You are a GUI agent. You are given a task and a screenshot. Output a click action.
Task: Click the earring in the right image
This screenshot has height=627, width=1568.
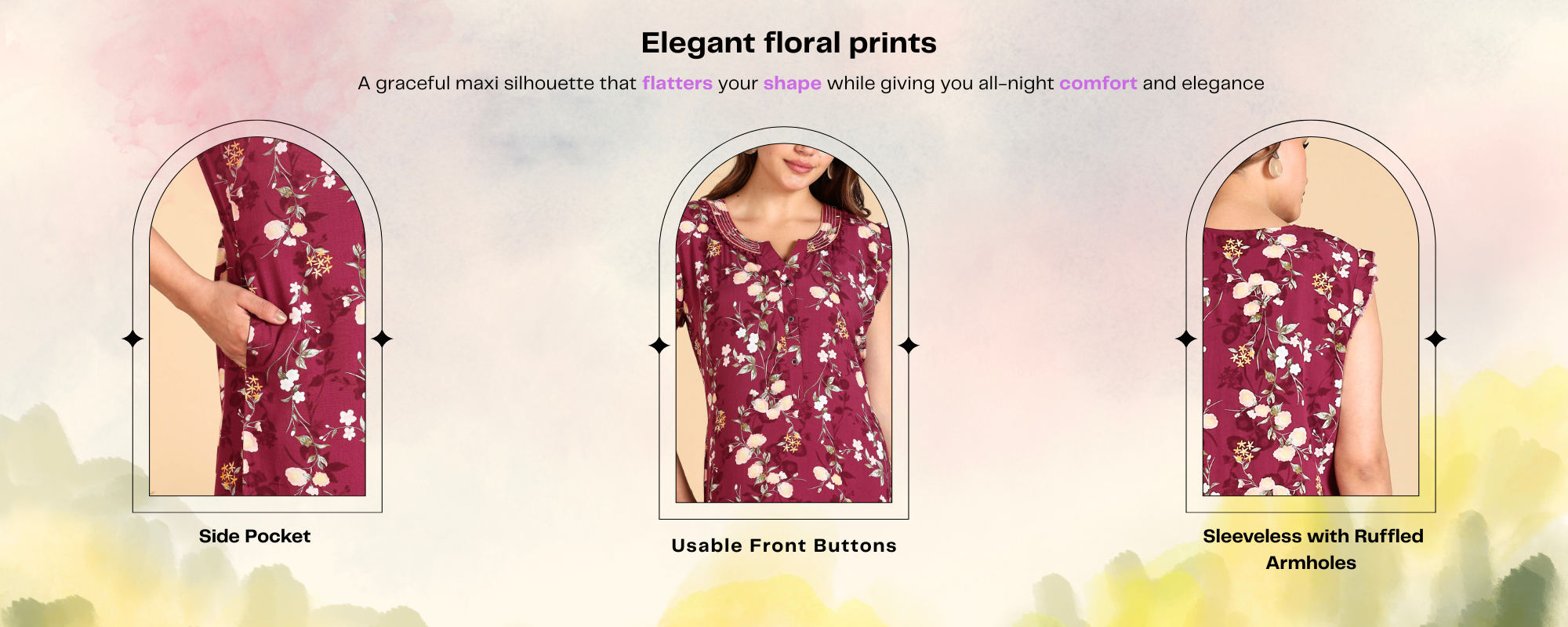[x=1276, y=165]
